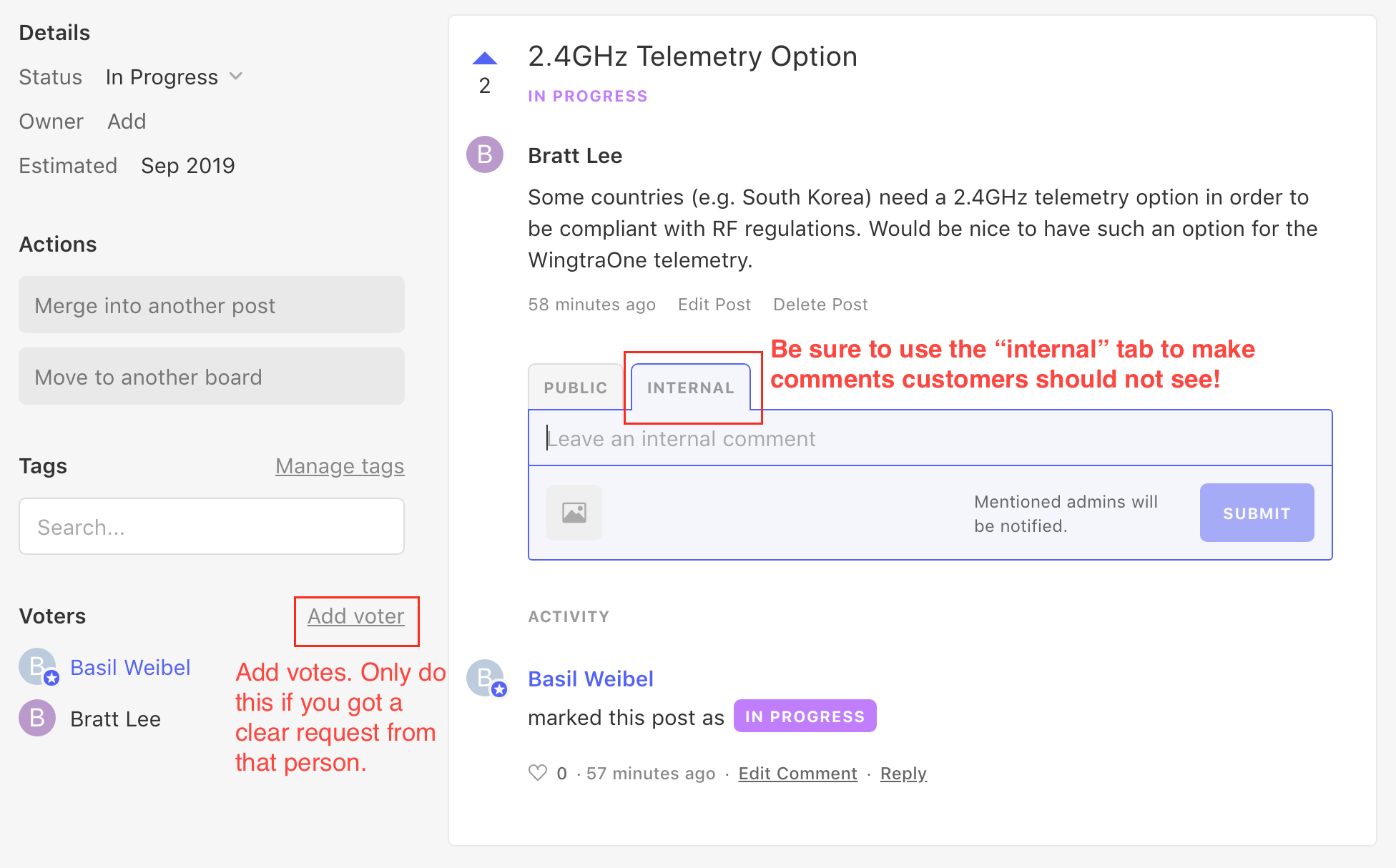Add an owner to the post

coord(127,122)
